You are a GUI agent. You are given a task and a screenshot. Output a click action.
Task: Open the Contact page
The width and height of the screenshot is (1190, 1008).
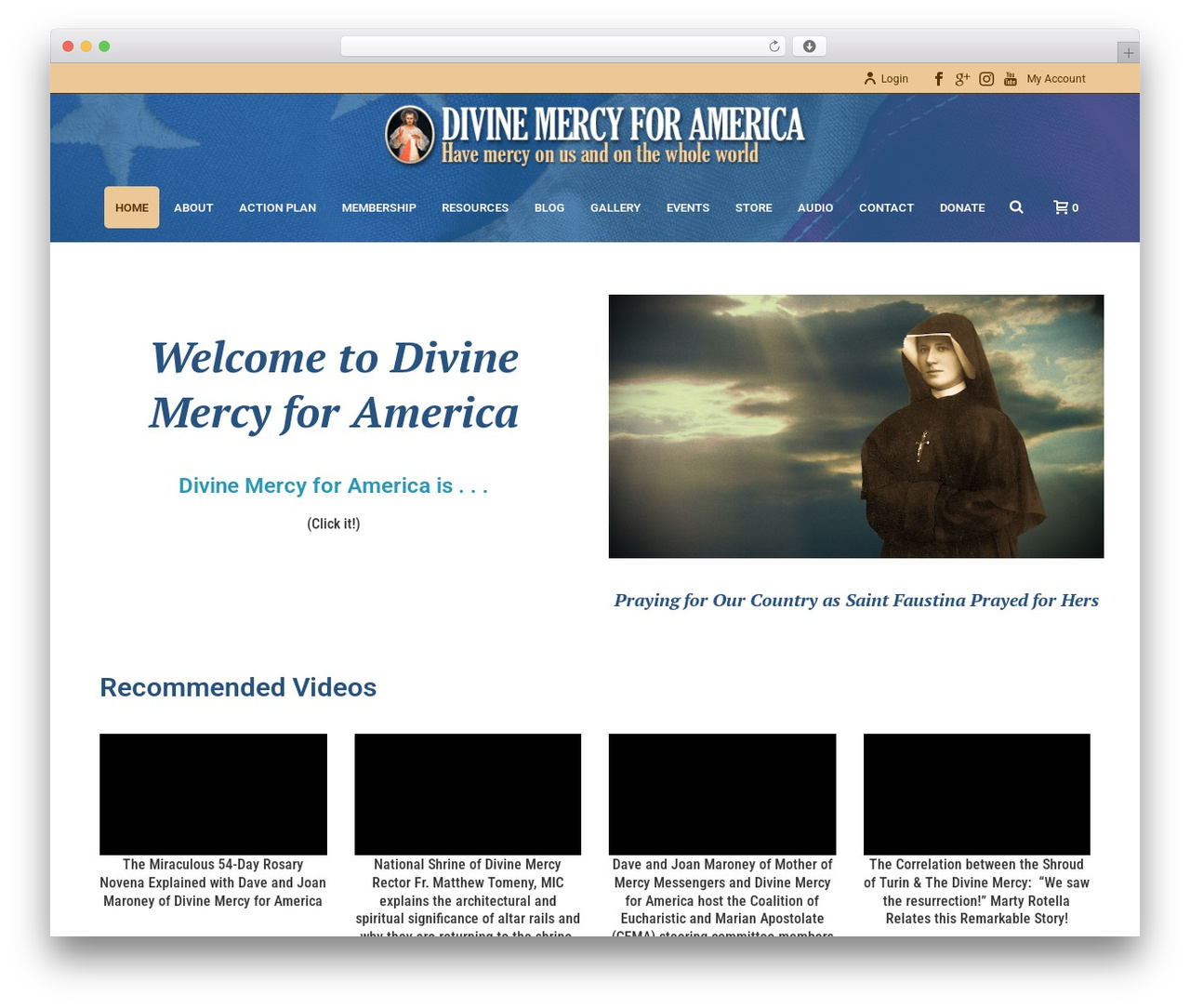tap(886, 207)
